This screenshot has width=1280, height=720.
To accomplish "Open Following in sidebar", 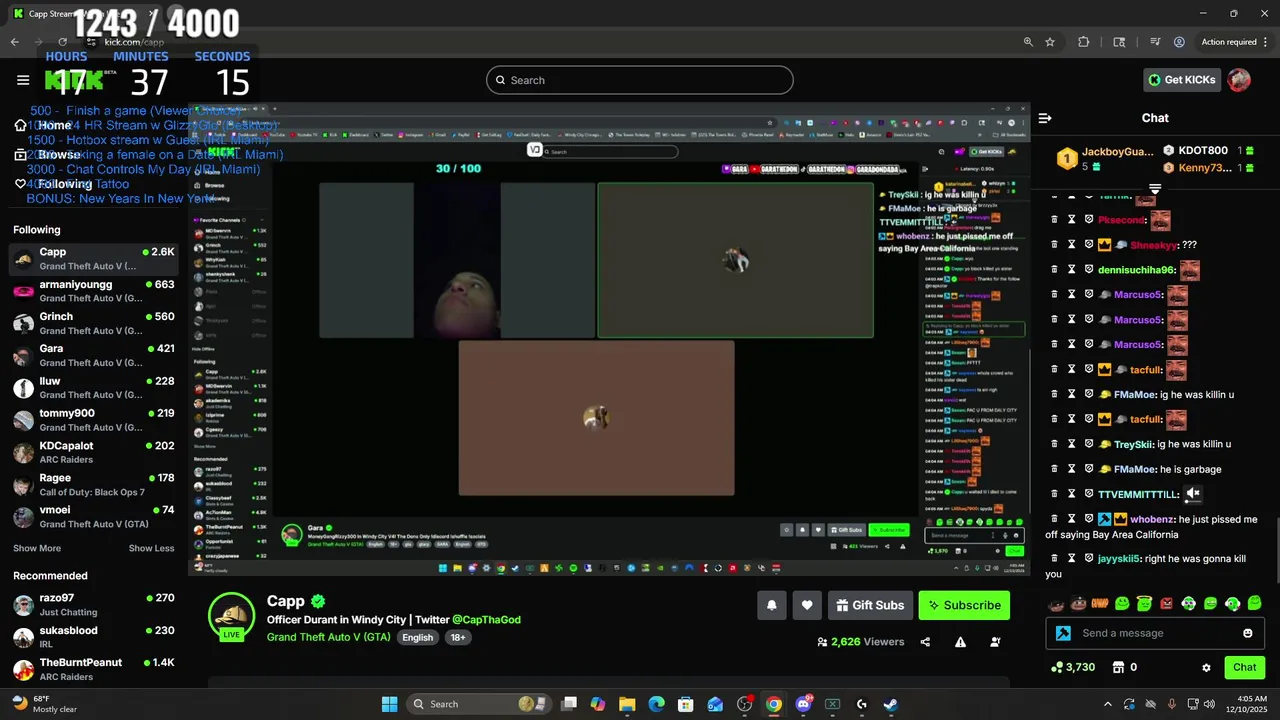I will (55, 184).
